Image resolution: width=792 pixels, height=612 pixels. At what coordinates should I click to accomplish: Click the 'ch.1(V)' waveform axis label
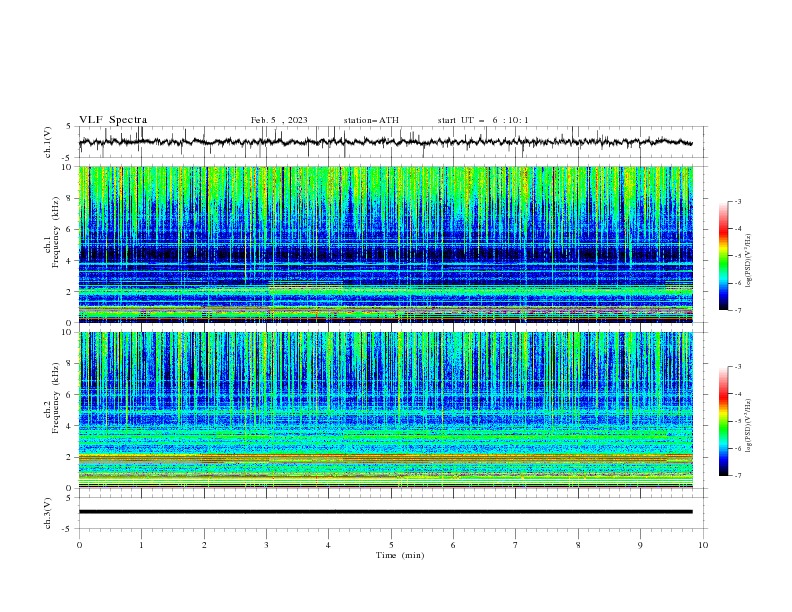tap(48, 142)
